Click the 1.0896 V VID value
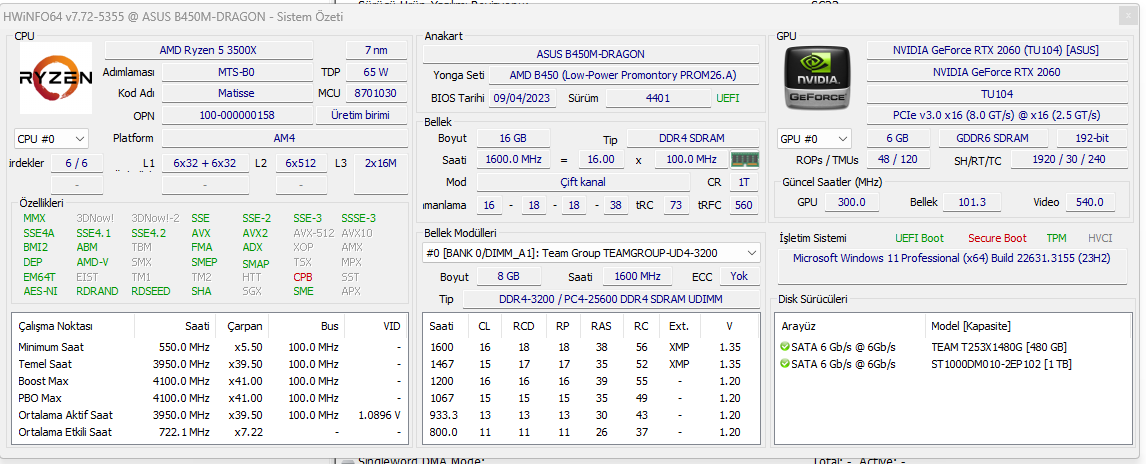Image resolution: width=1146 pixels, height=464 pixels. click(x=379, y=415)
